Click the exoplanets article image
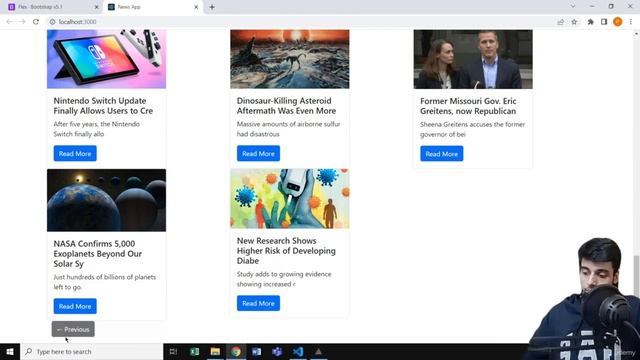640x360 pixels. click(107, 200)
